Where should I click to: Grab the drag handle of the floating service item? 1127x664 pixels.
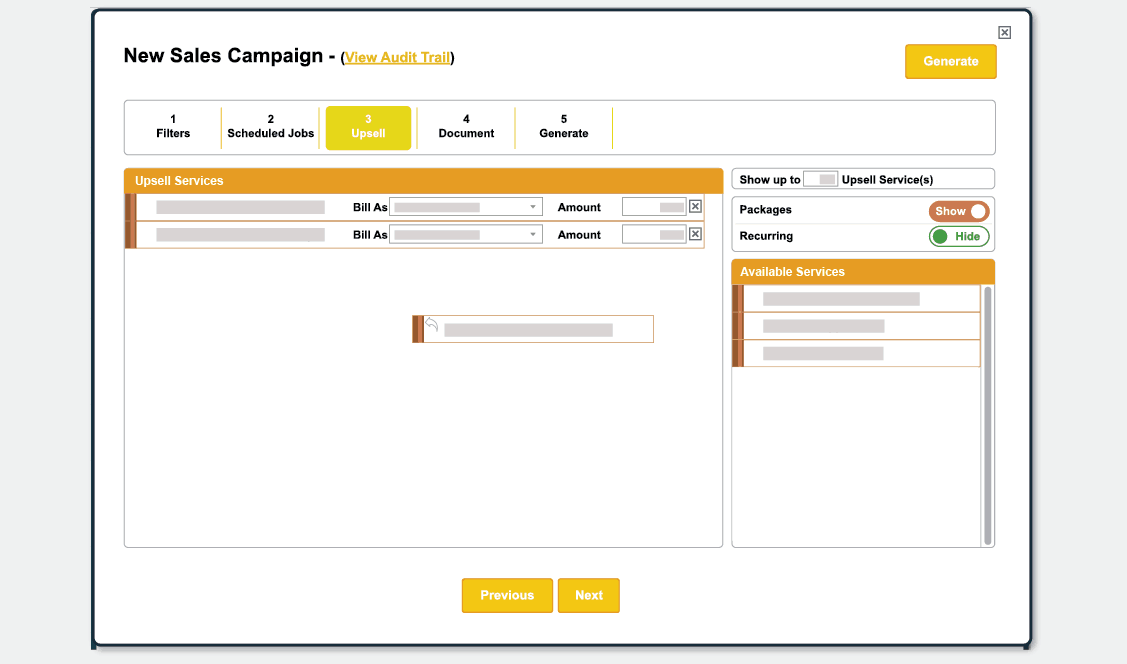coord(418,329)
